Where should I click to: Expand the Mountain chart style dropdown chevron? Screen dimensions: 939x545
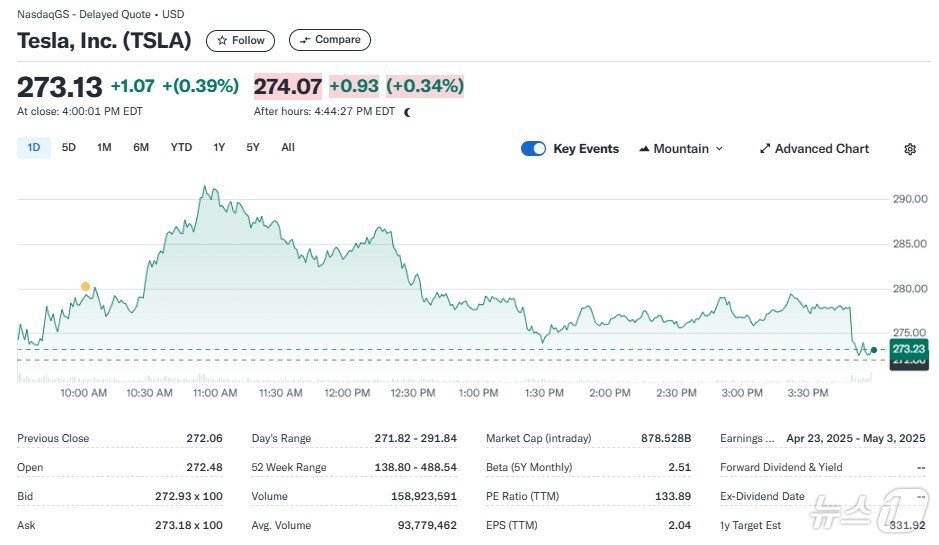coord(719,149)
